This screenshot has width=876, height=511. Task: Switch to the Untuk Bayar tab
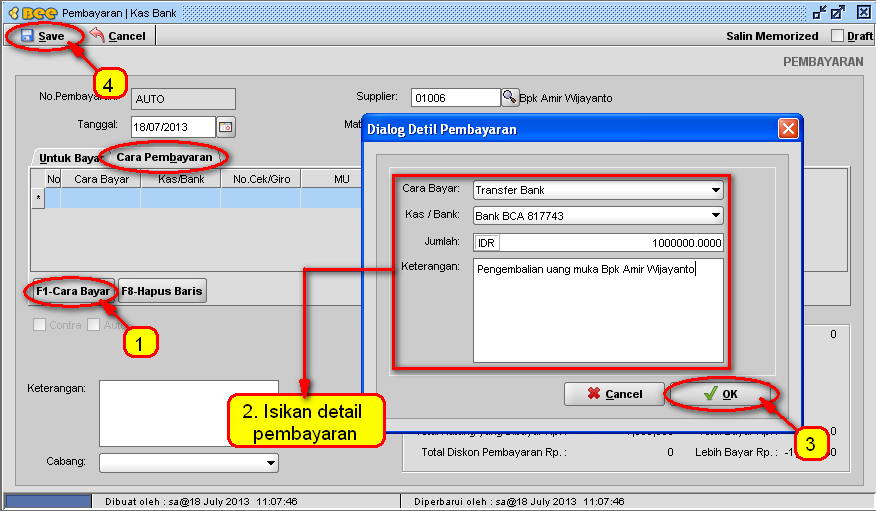pyautogui.click(x=69, y=158)
